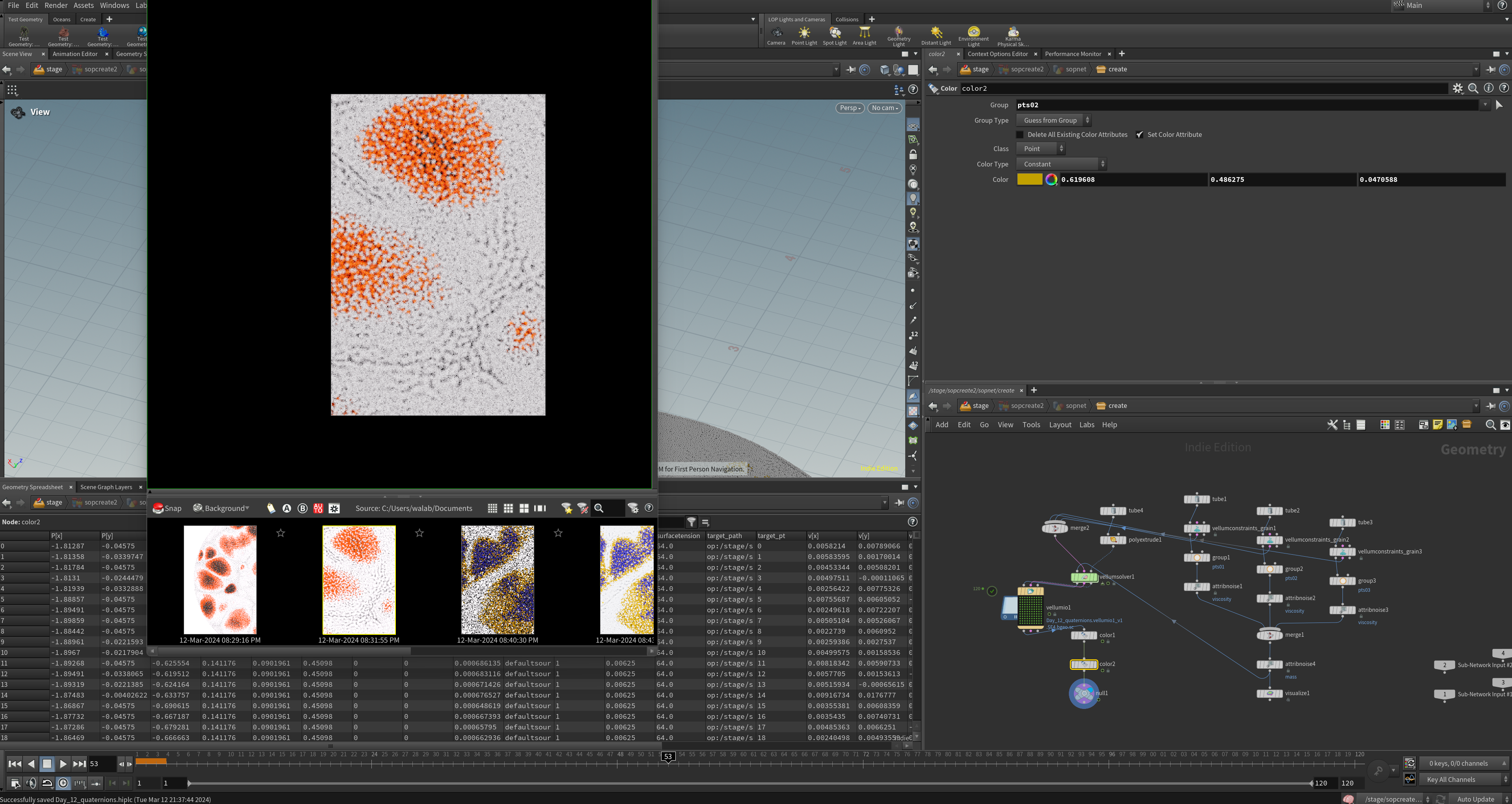
Task: Select the null1 node in the network
Action: click(x=1083, y=694)
